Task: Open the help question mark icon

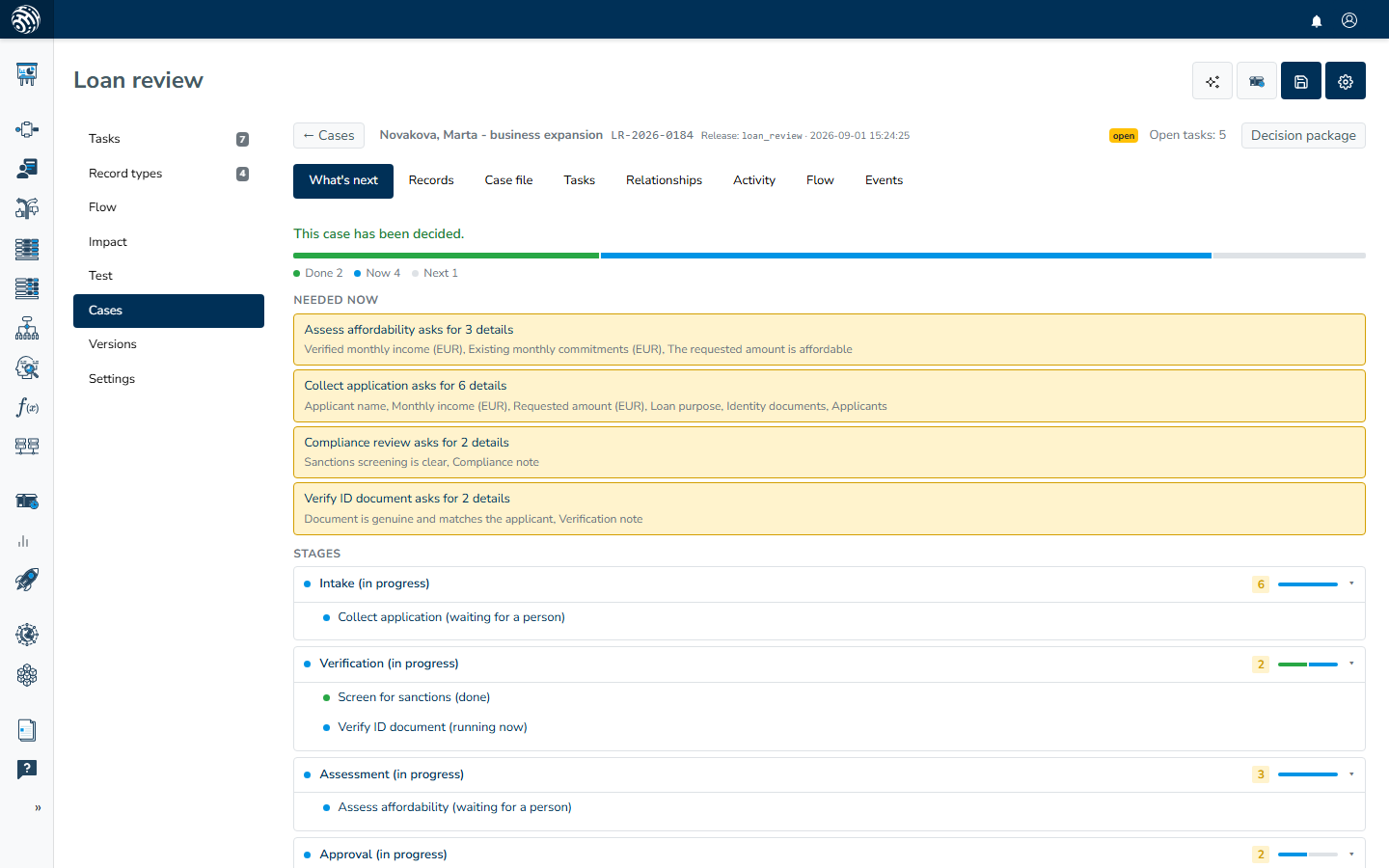Action: [x=27, y=769]
